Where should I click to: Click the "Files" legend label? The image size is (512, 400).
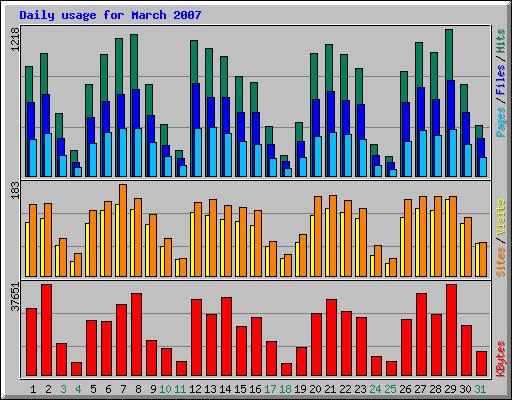pyautogui.click(x=500, y=80)
